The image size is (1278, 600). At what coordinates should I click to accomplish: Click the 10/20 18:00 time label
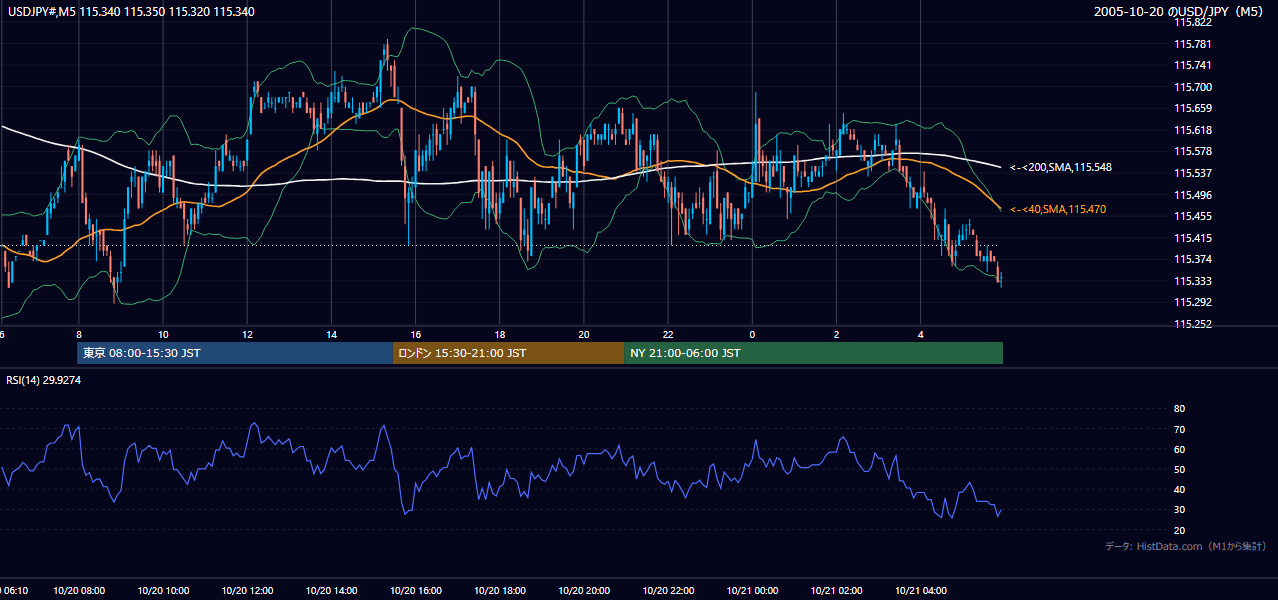click(499, 591)
